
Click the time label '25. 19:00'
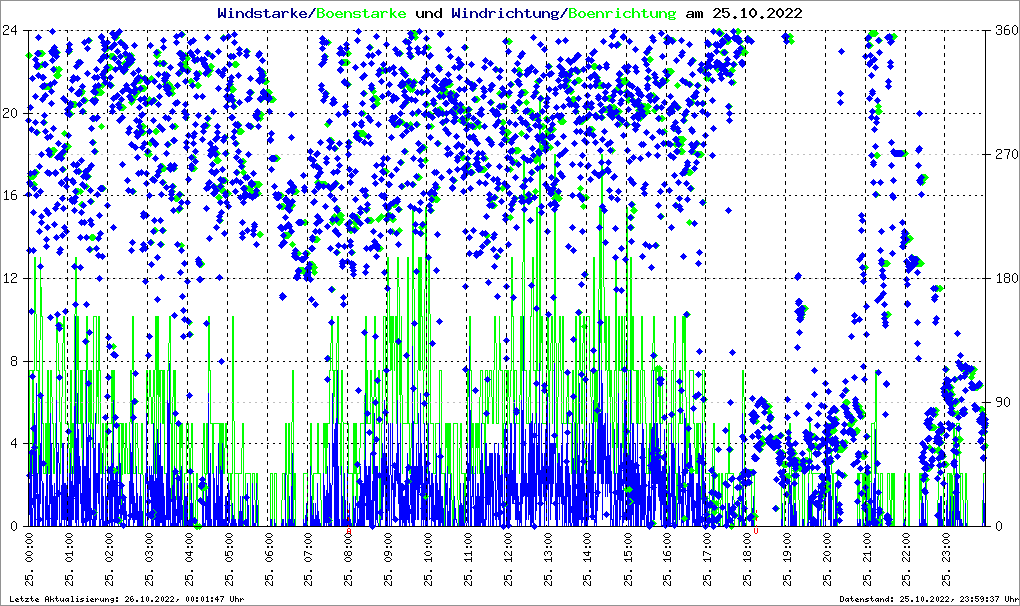(x=788, y=559)
